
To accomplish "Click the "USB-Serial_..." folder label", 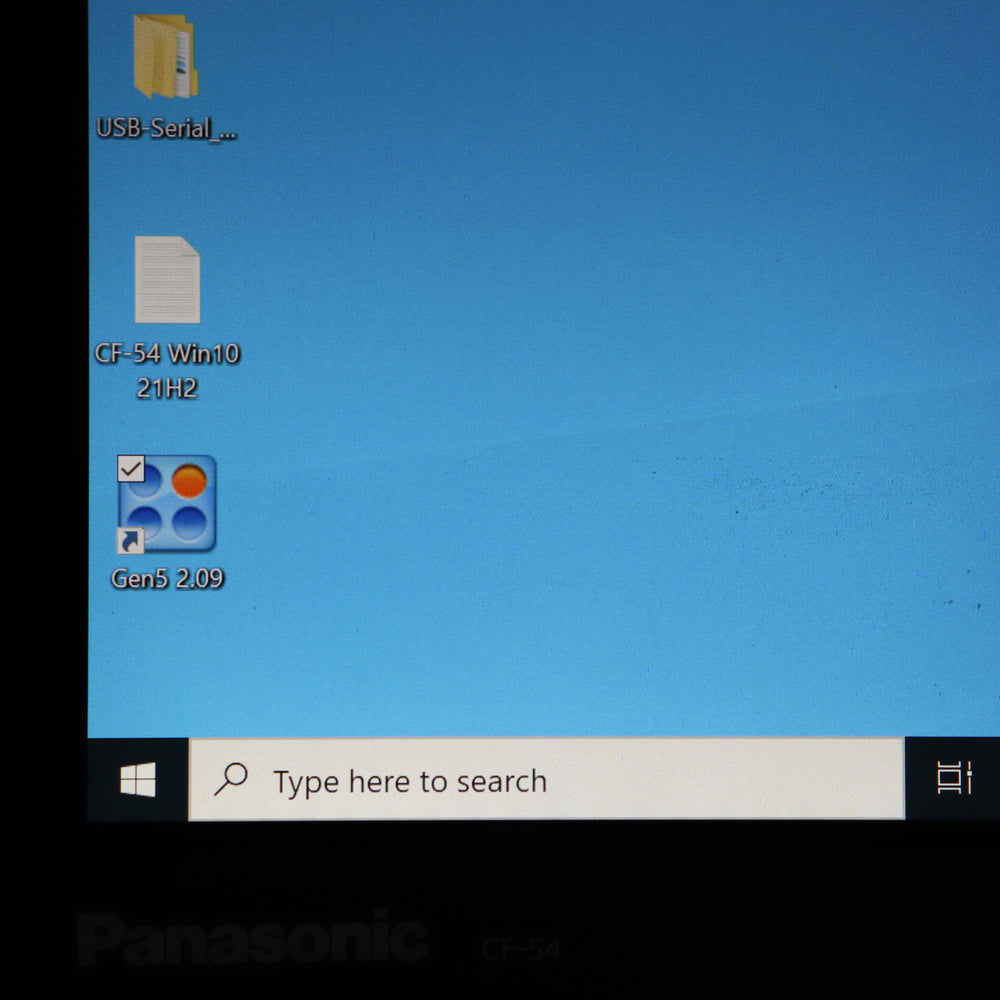I will pyautogui.click(x=166, y=129).
